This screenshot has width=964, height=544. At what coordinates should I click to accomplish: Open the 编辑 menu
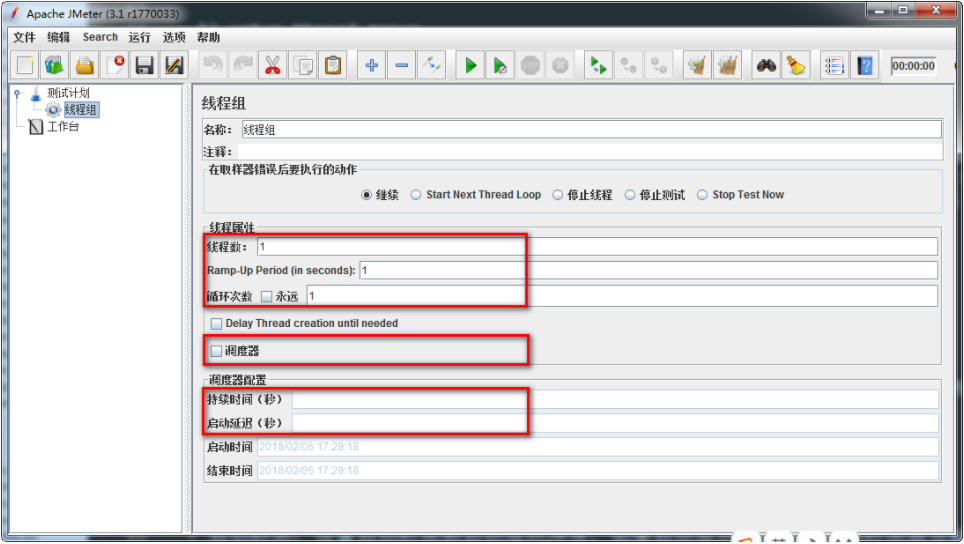58,37
